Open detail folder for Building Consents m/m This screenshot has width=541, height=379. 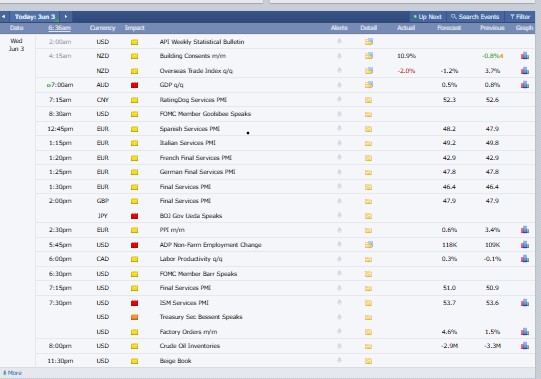pyautogui.click(x=368, y=56)
